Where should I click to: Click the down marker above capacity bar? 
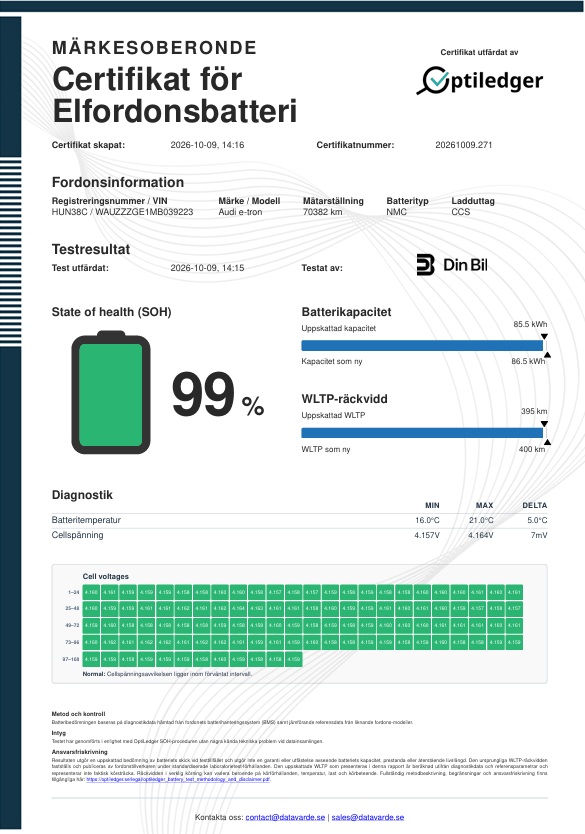coord(544,337)
